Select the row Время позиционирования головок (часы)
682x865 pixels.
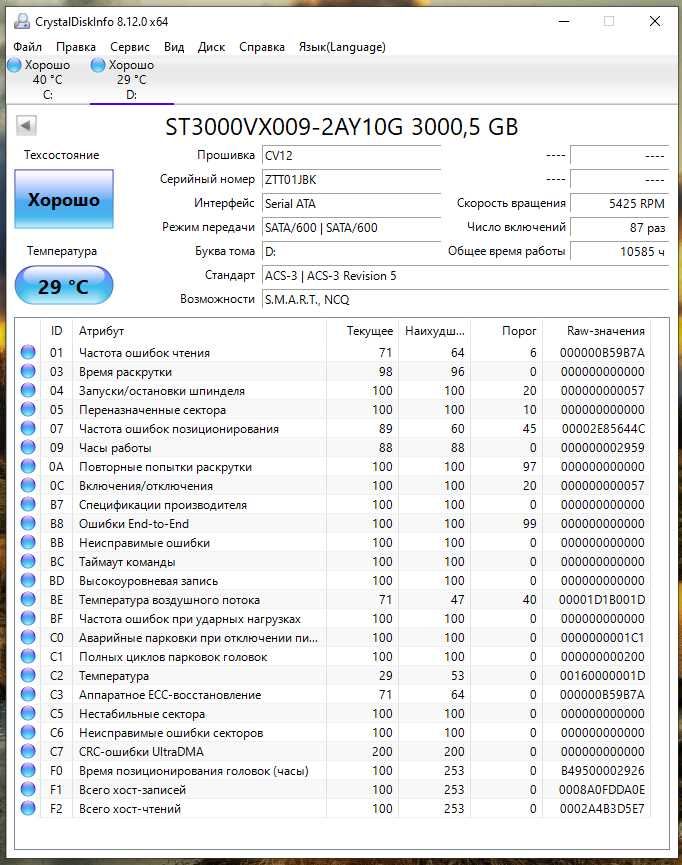333,771
